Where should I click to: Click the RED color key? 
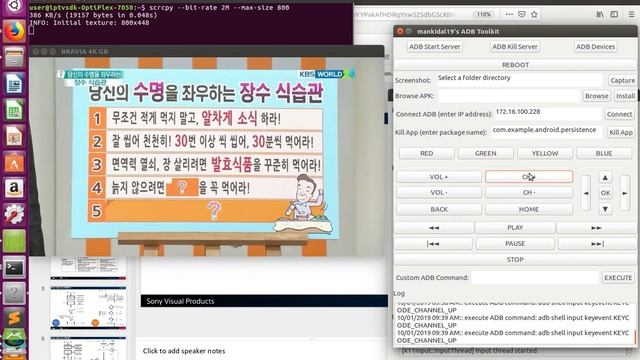pyautogui.click(x=427, y=153)
